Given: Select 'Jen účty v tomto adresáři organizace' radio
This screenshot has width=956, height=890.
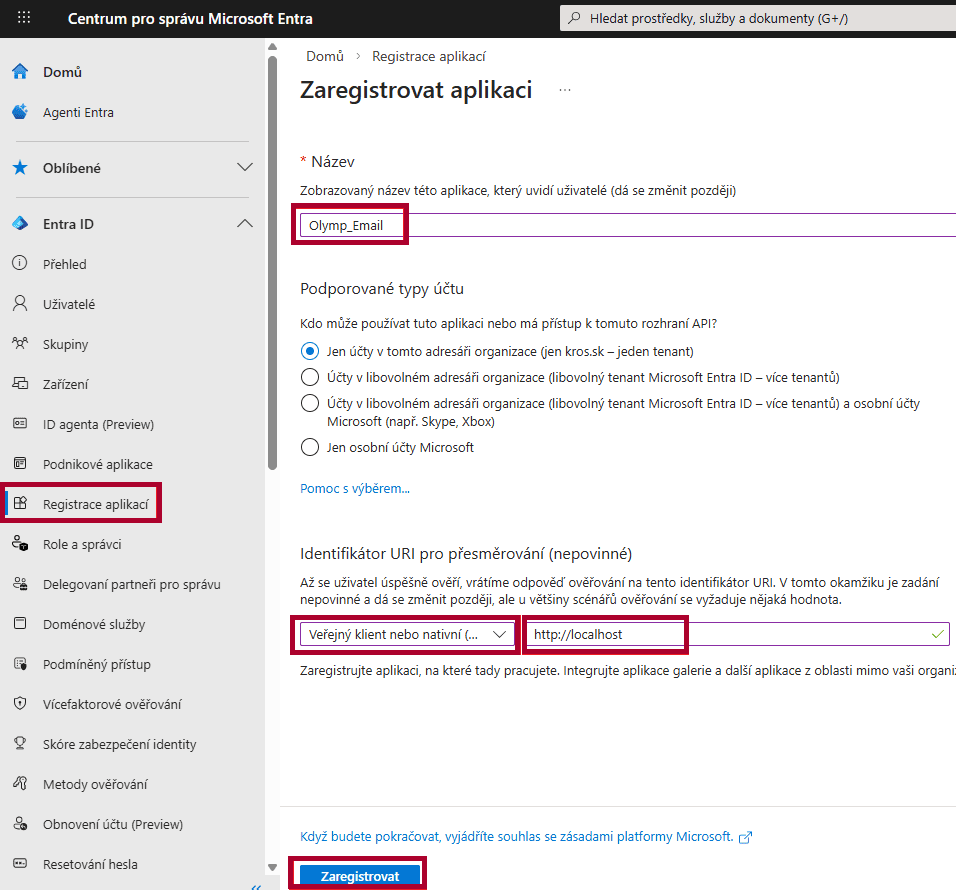Looking at the screenshot, I should click(310, 351).
